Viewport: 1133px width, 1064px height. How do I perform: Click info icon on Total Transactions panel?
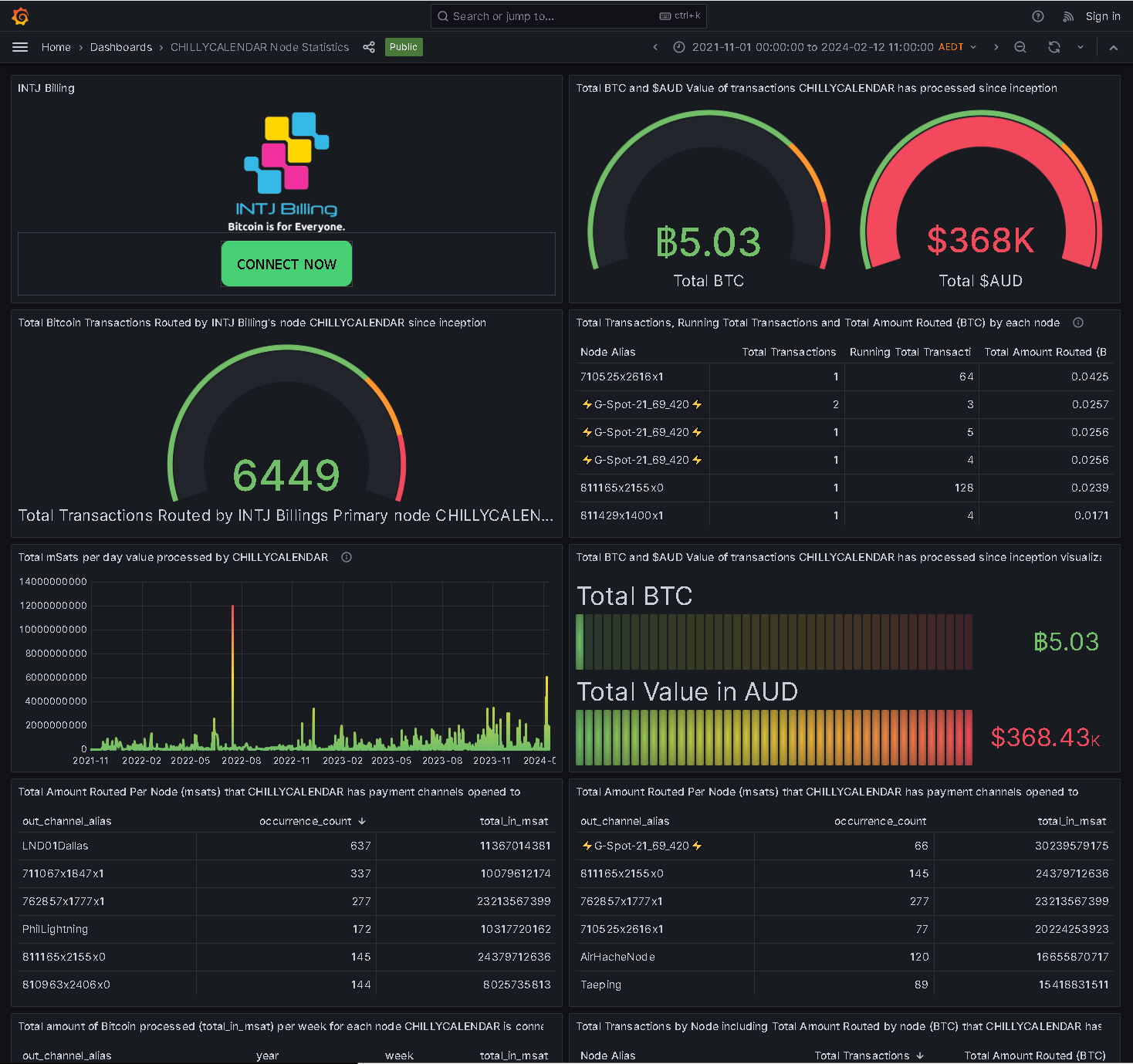1078,323
